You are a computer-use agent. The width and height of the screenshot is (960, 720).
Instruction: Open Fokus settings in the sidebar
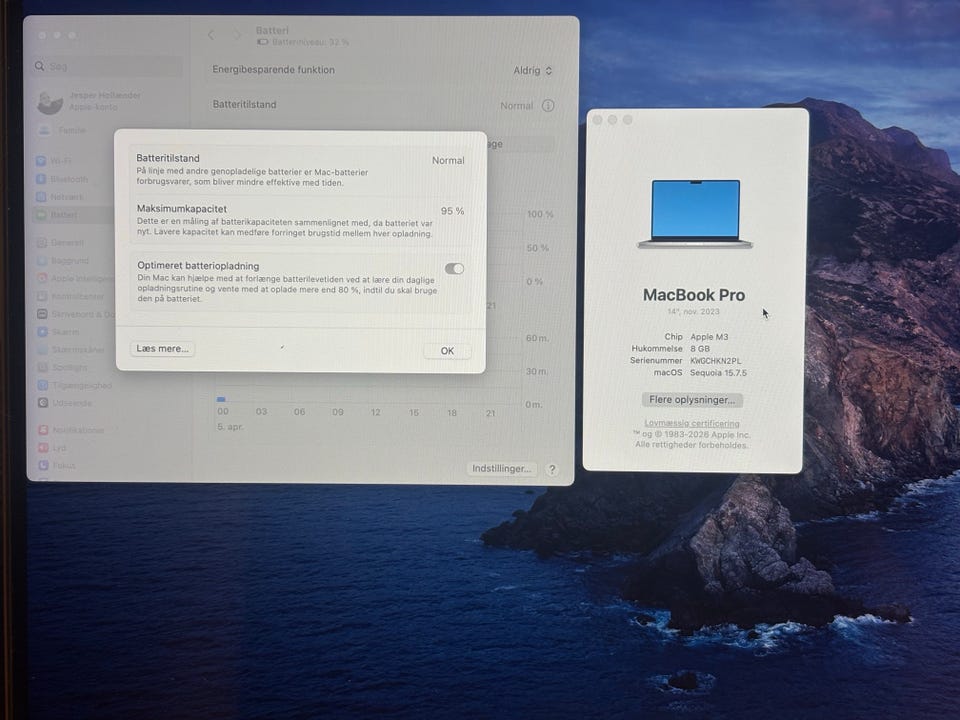[x=57, y=465]
